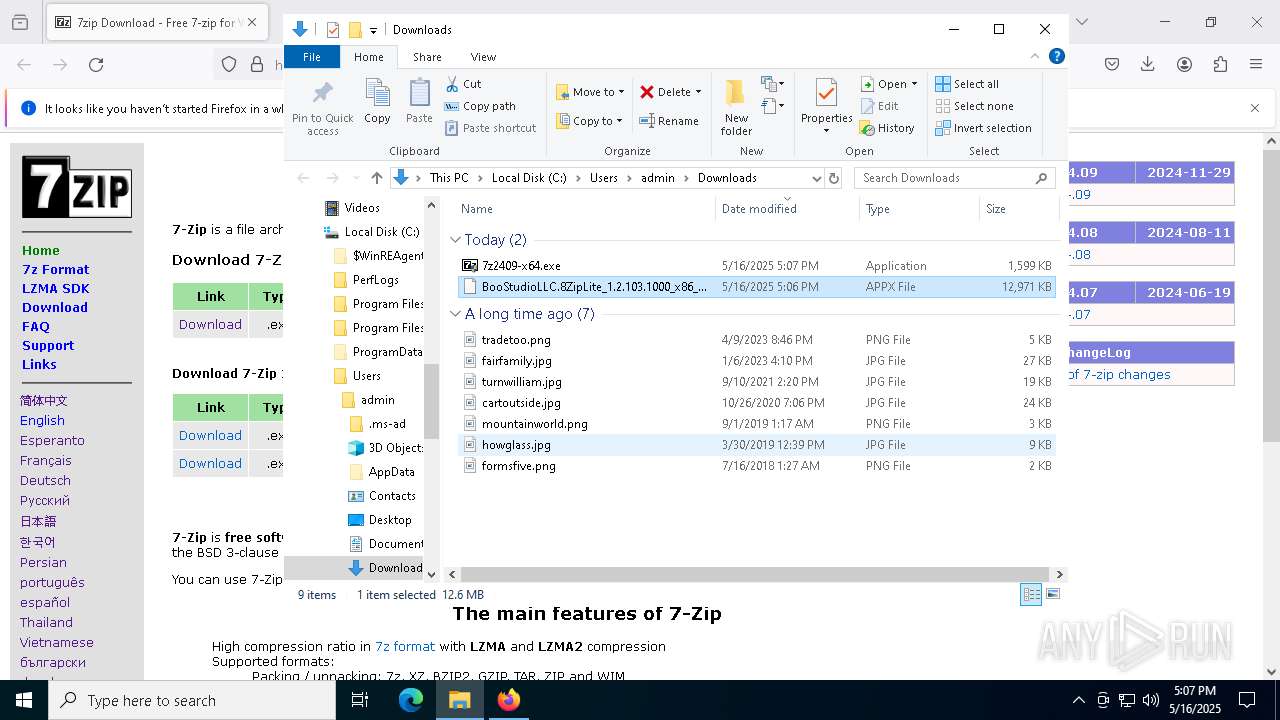This screenshot has width=1280, height=720.
Task: Select fairfamily.jpg file
Action: tap(757, 361)
